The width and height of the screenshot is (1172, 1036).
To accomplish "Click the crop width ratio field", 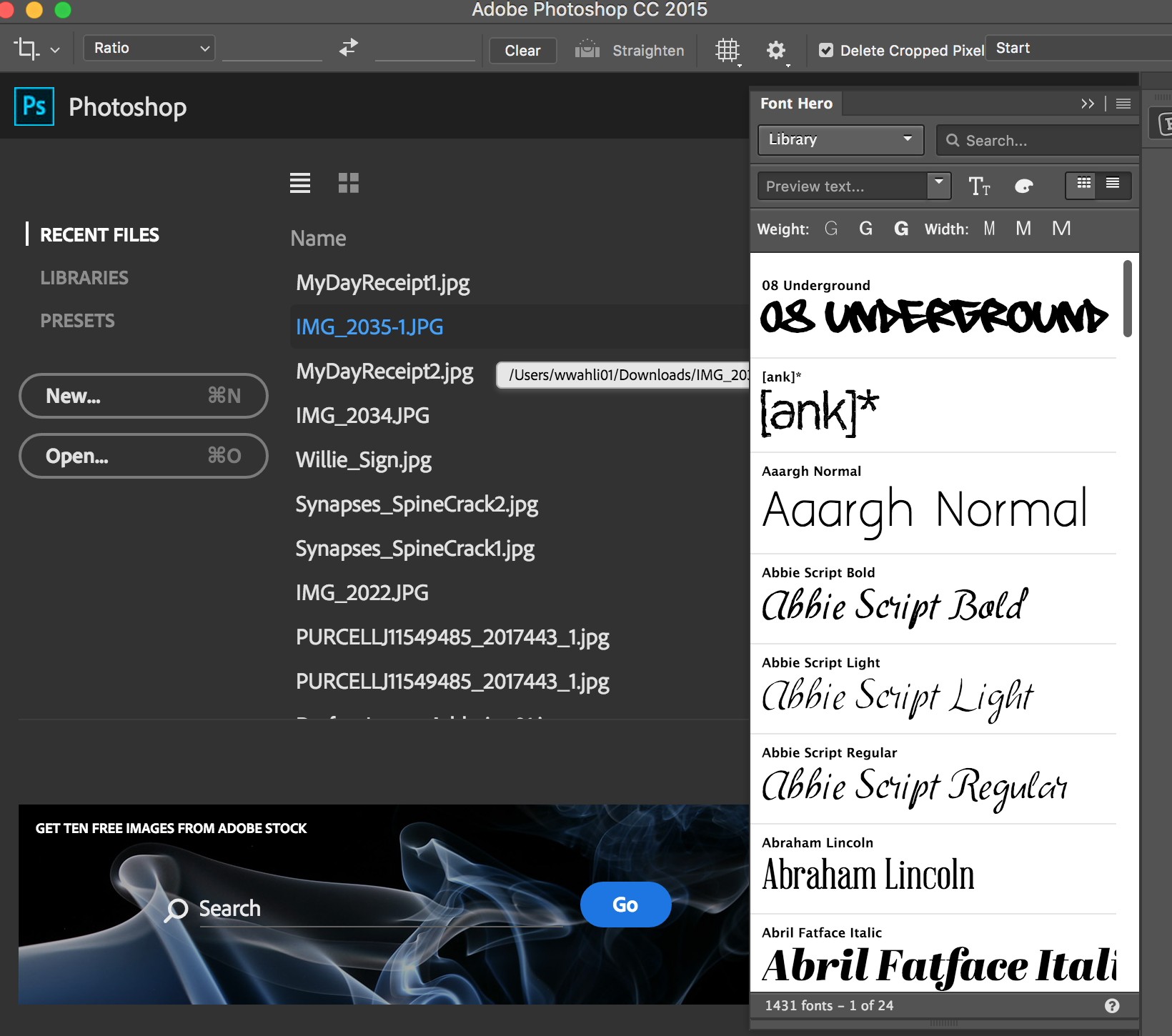I will click(272, 49).
